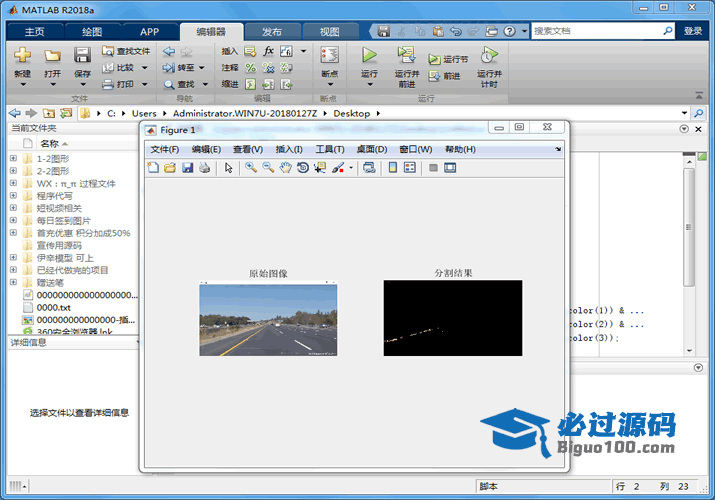This screenshot has height=500, width=715.
Task: Click the 断点 (Breakpoints) icon
Action: [x=329, y=55]
